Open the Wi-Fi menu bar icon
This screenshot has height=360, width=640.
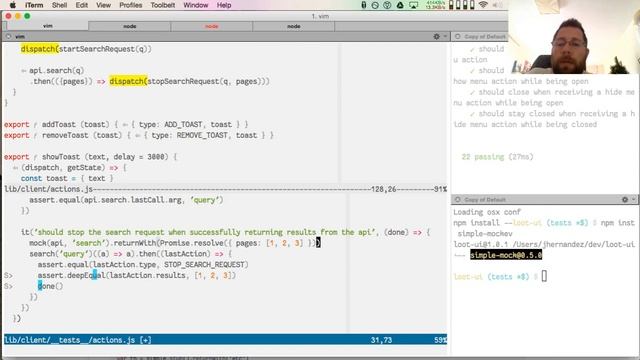tap(483, 5)
